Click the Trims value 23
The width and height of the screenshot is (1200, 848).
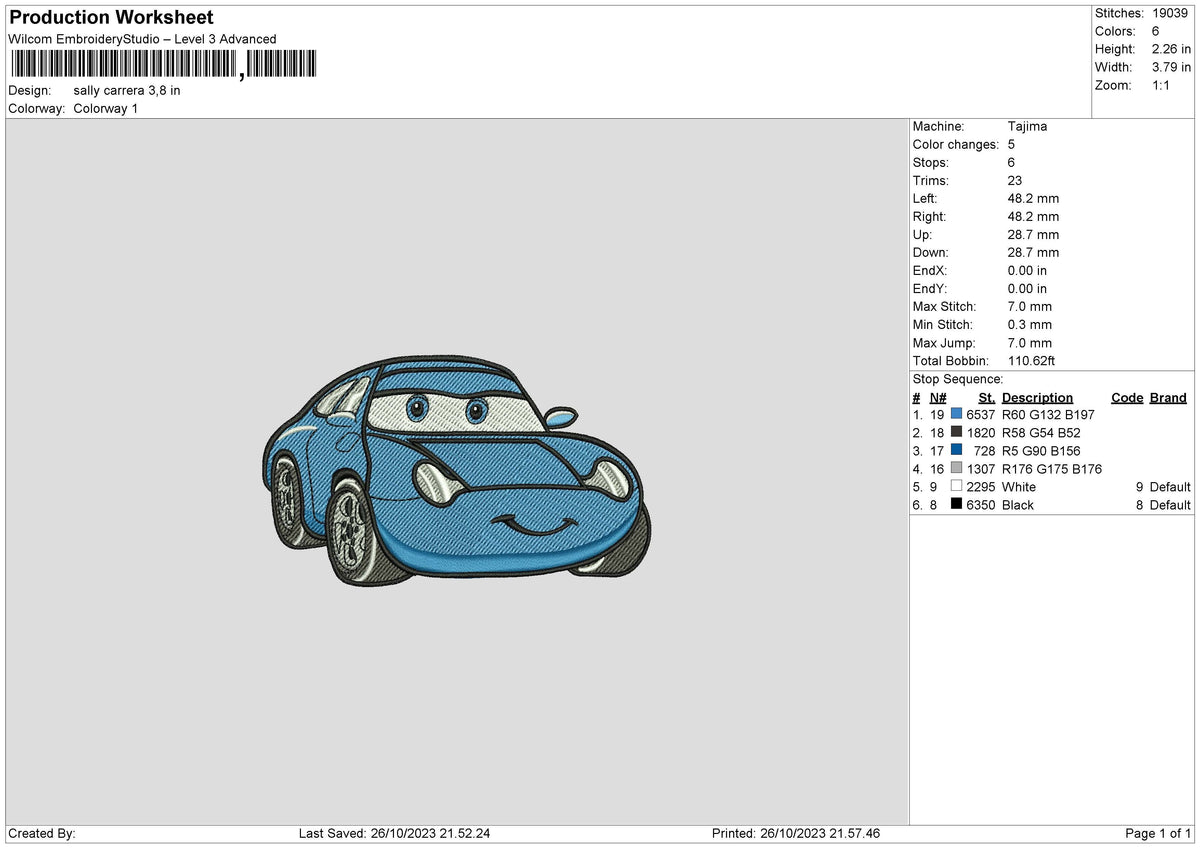coord(1016,181)
